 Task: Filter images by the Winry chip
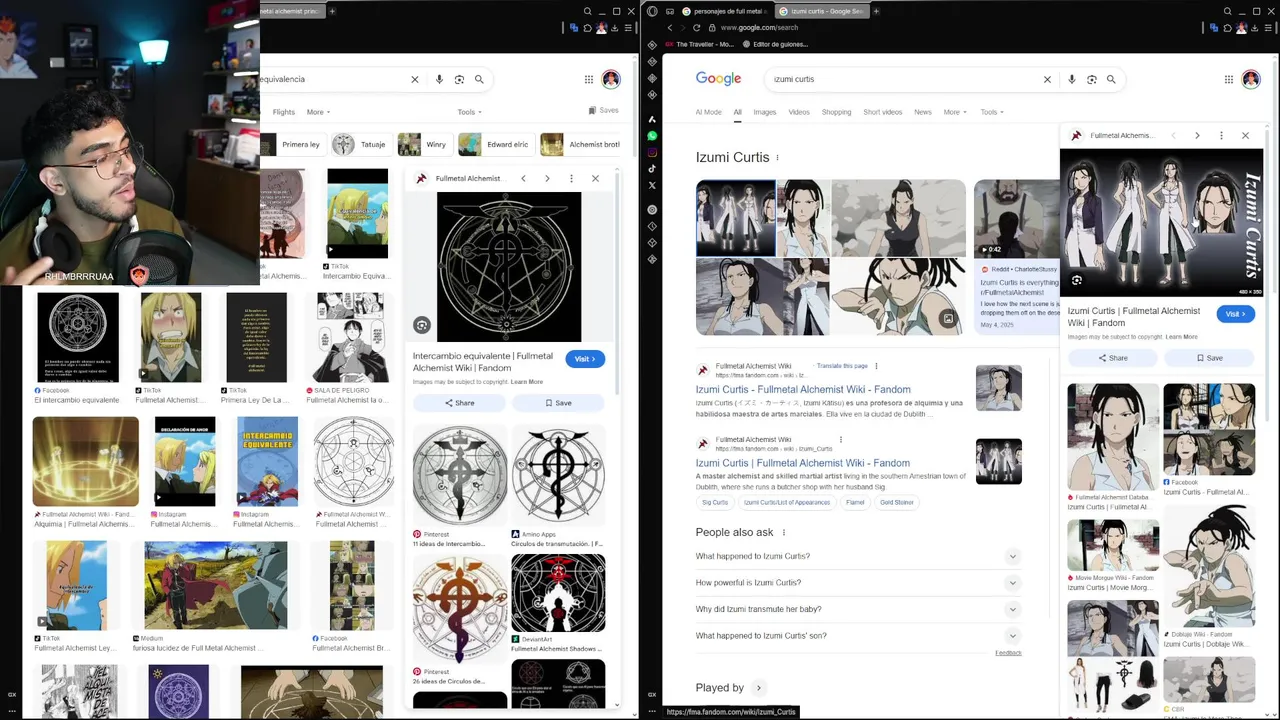pyautogui.click(x=425, y=144)
